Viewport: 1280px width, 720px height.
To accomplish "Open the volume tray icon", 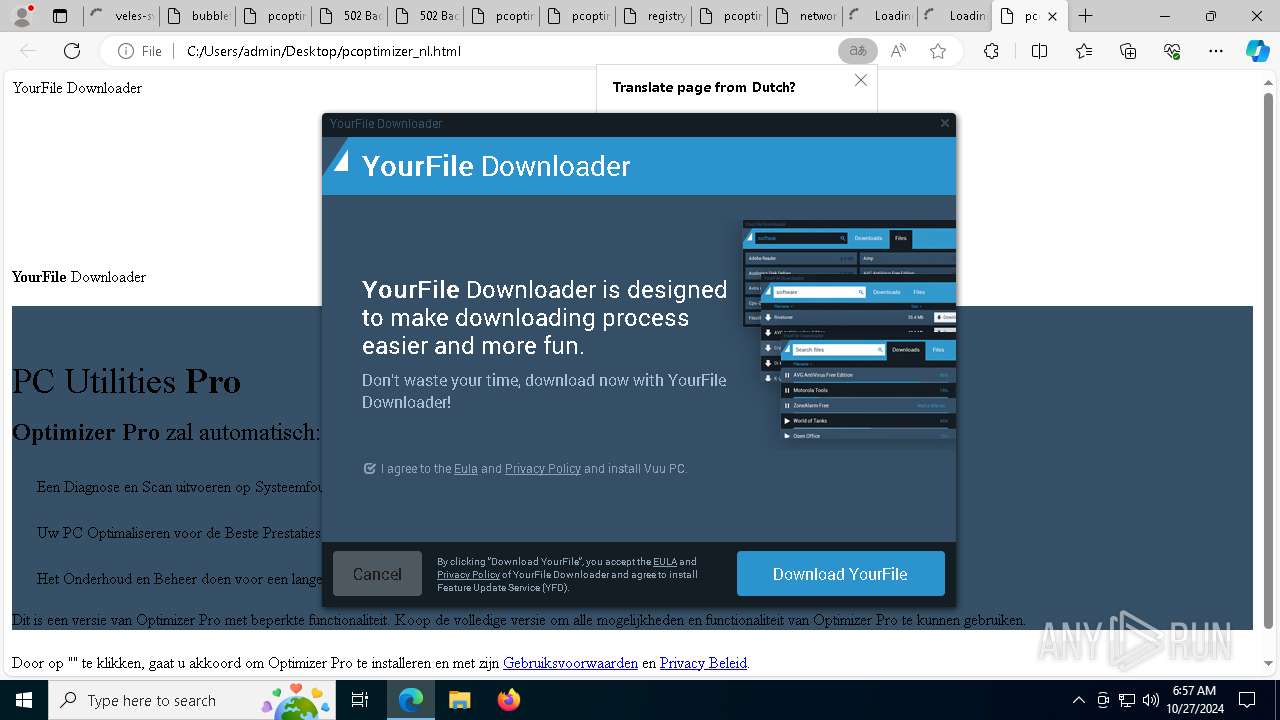I will pyautogui.click(x=1151, y=700).
